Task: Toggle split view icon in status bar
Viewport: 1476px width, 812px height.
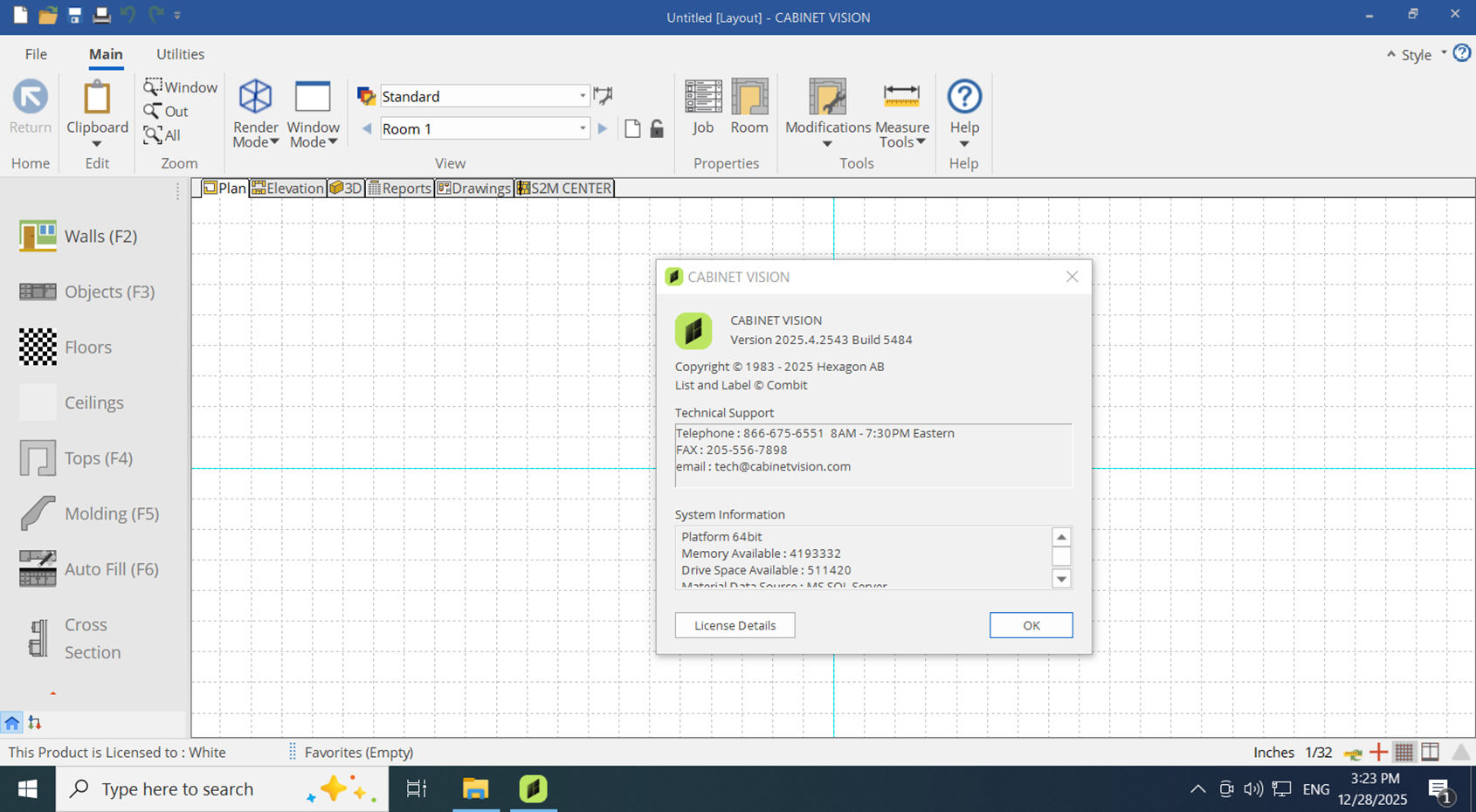Action: [x=1430, y=752]
